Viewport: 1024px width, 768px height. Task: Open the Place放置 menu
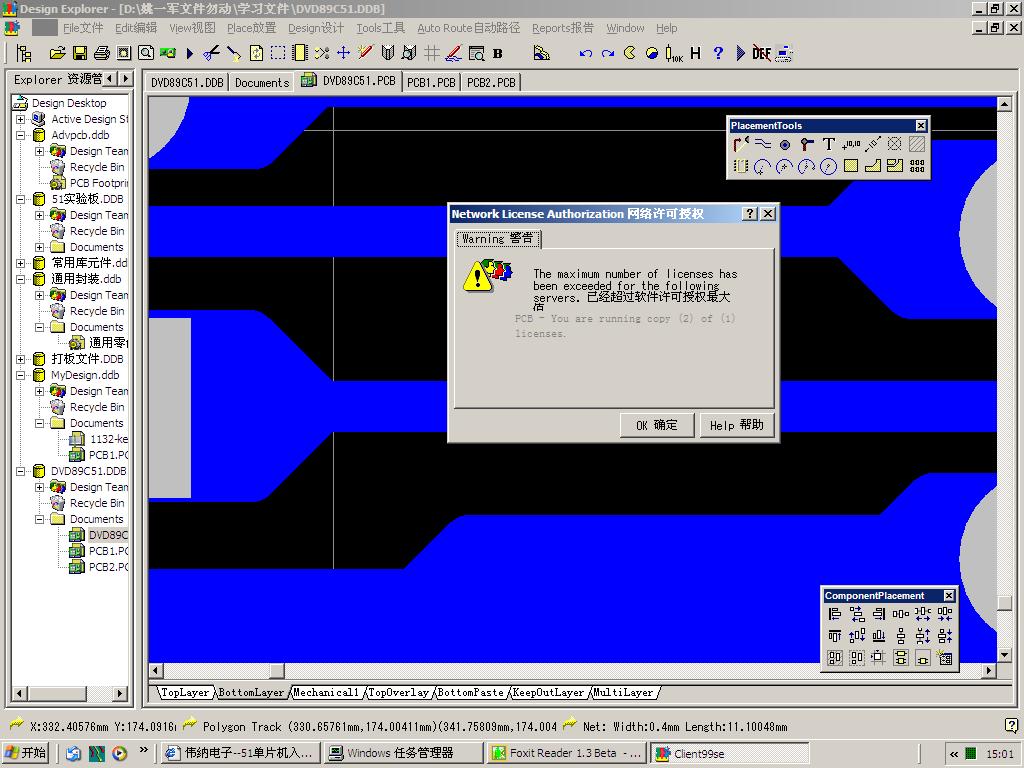tap(251, 28)
